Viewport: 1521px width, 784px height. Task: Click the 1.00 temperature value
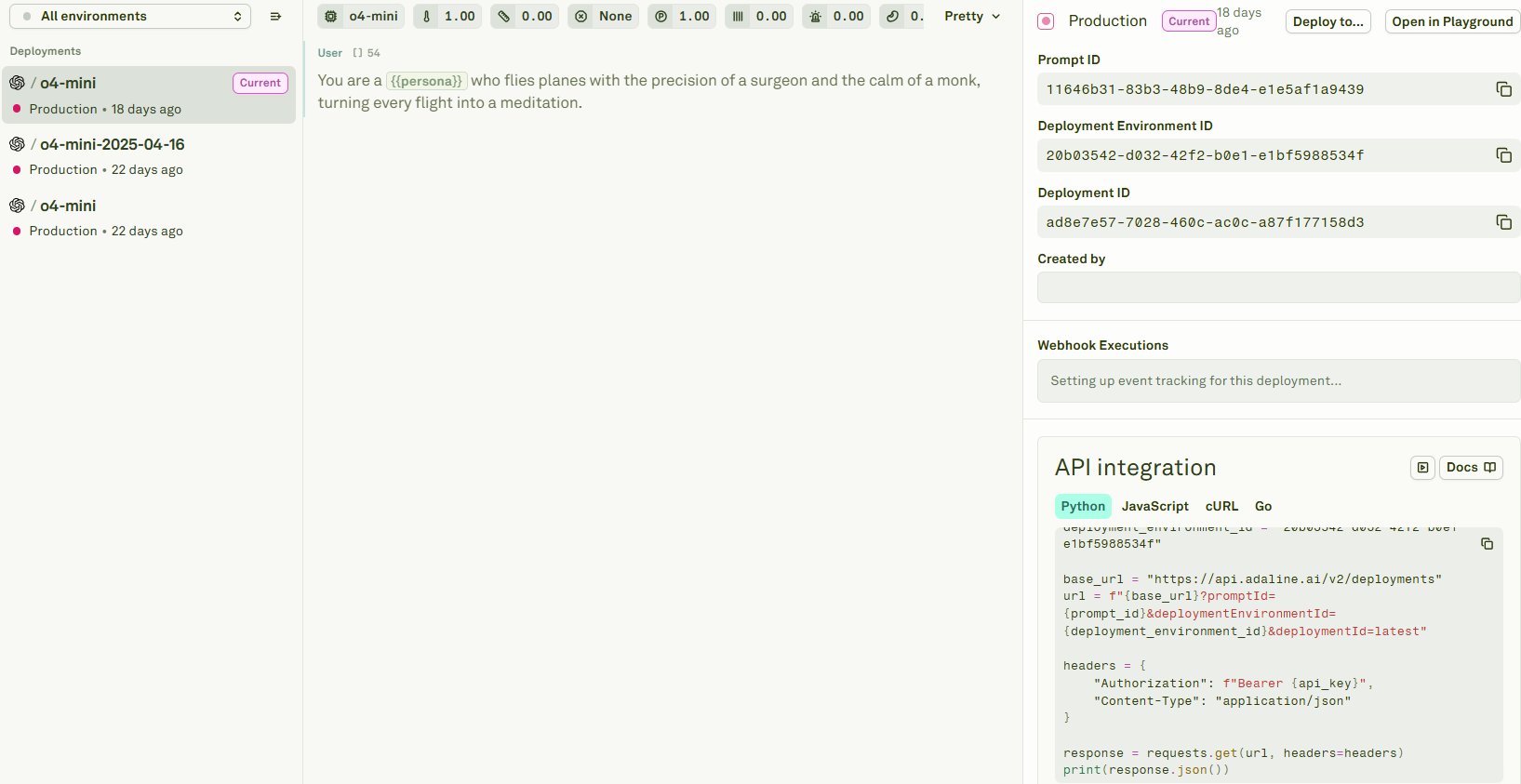[x=460, y=16]
